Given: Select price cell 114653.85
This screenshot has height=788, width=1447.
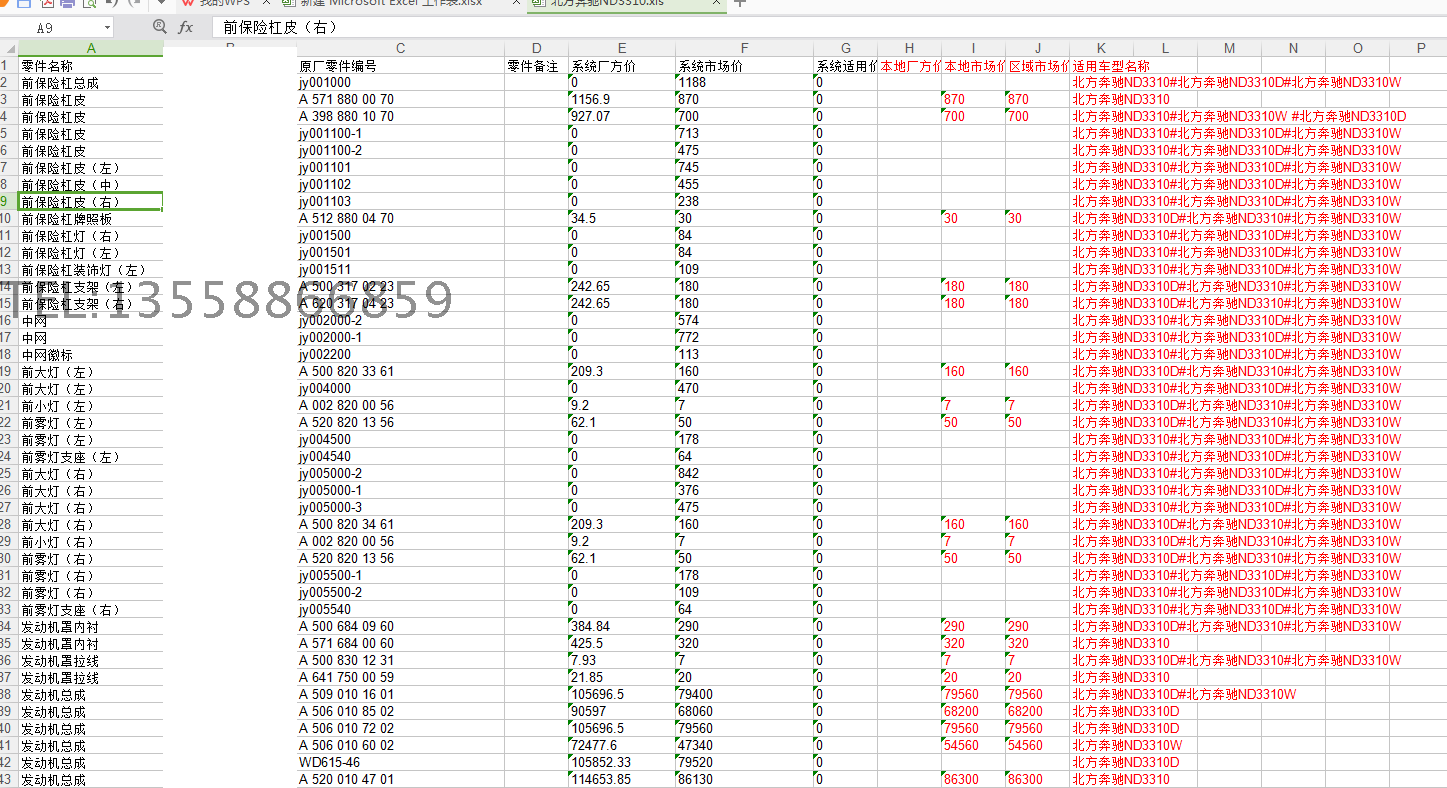Looking at the screenshot, I should point(621,780).
